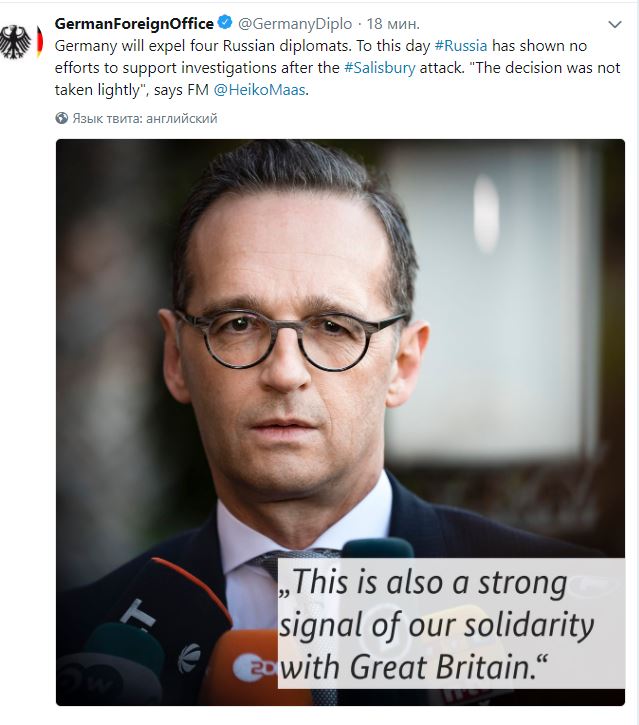The image size is (639, 725).
Task: Click the German flag stripe beside avatar
Action: coord(40,42)
